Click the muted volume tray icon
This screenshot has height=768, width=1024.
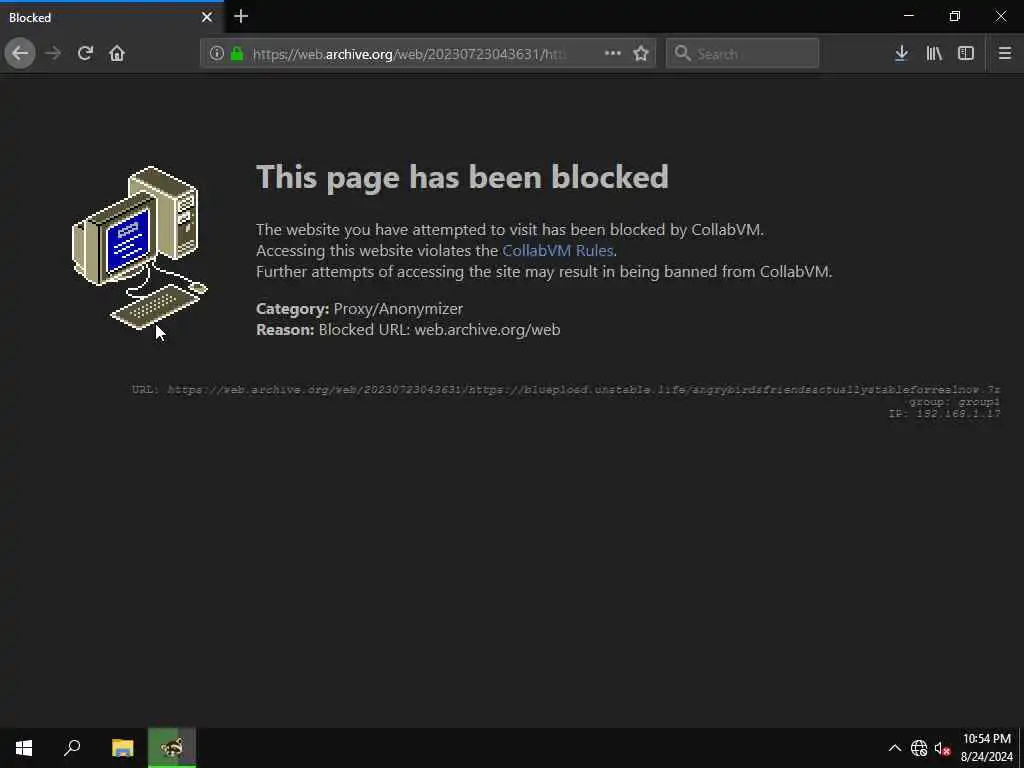point(942,748)
